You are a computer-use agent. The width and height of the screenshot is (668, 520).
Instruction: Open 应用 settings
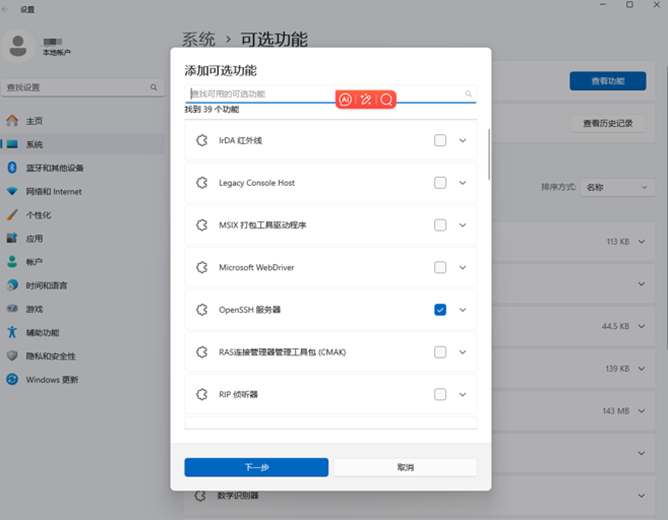(83, 238)
